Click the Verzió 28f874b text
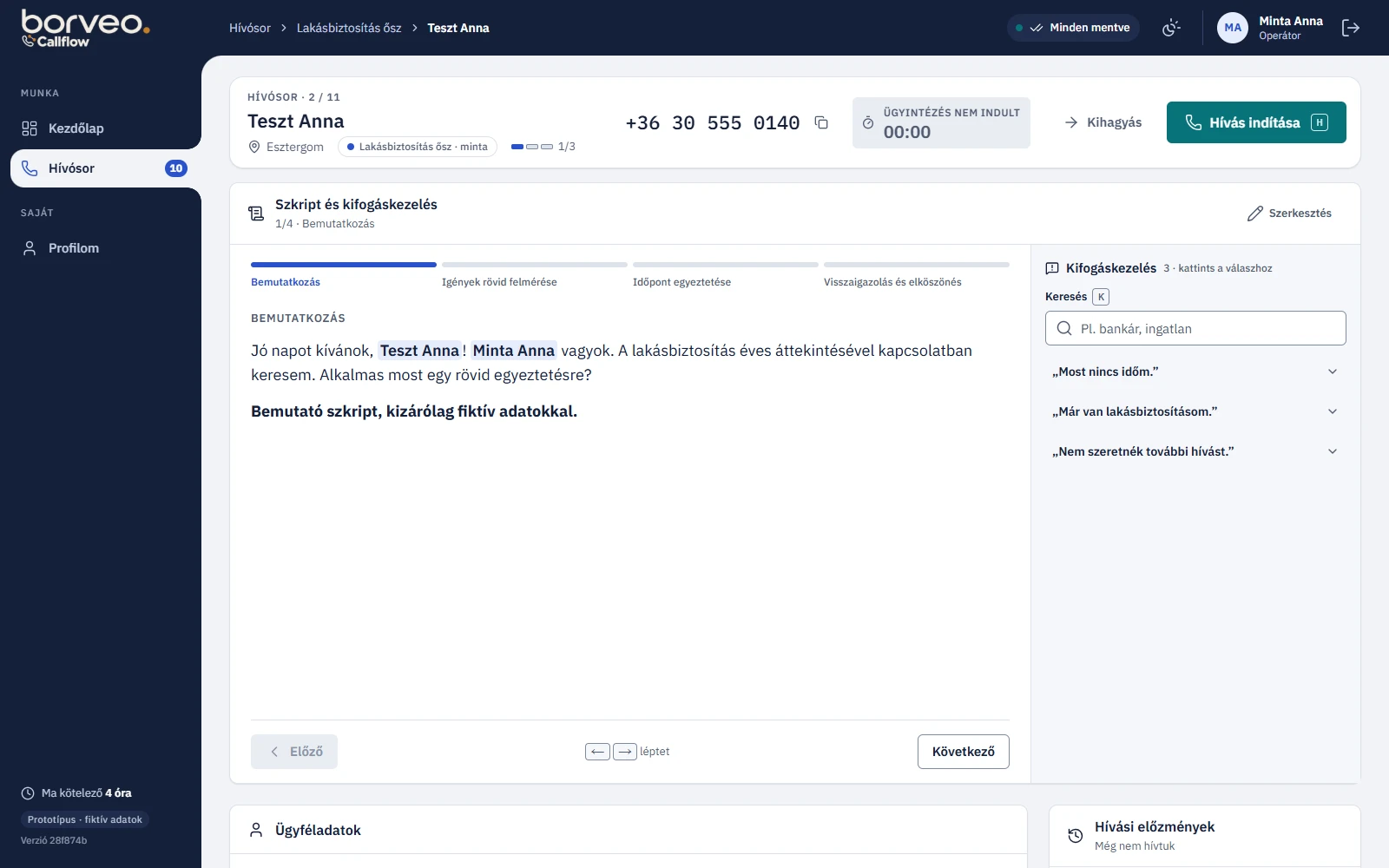Screen dimensions: 1389x868 point(54,840)
